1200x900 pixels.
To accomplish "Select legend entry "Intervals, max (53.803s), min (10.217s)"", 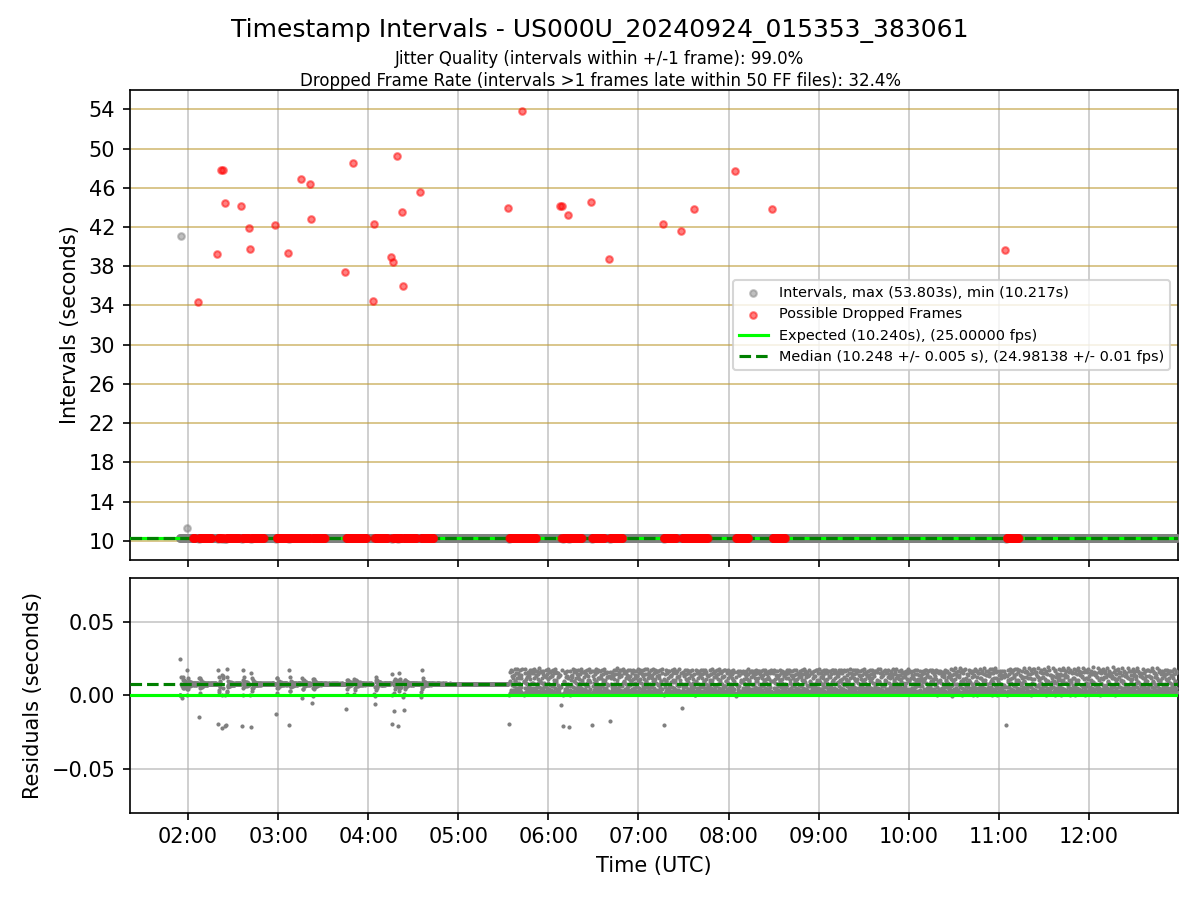I will coord(924,292).
